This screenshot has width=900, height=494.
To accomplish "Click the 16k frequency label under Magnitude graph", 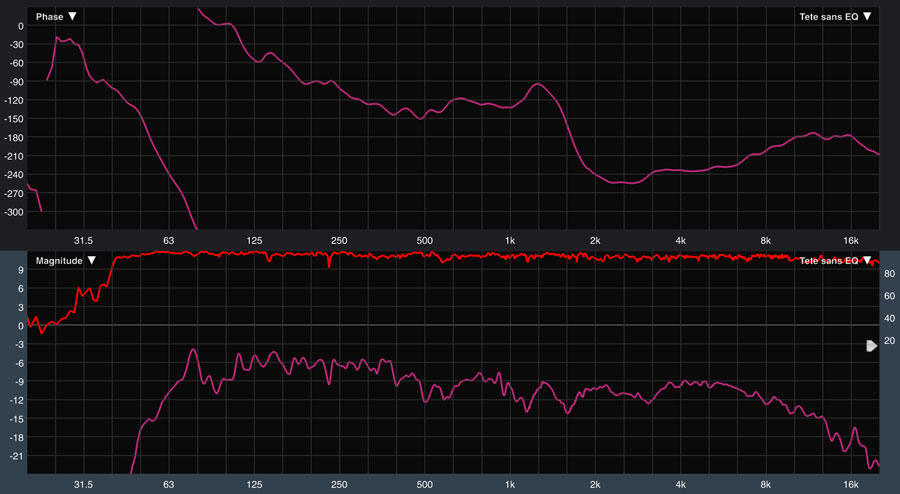I will point(851,485).
